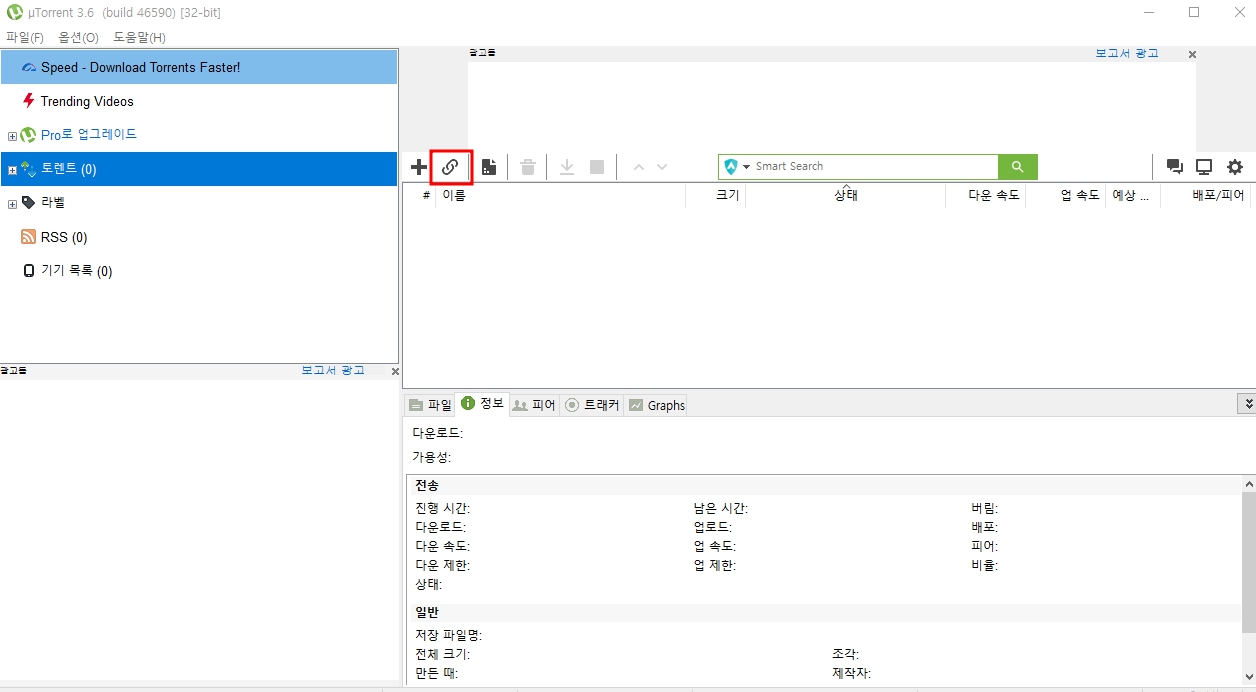Click the 일반 section heading
1256x692 pixels.
(427, 612)
